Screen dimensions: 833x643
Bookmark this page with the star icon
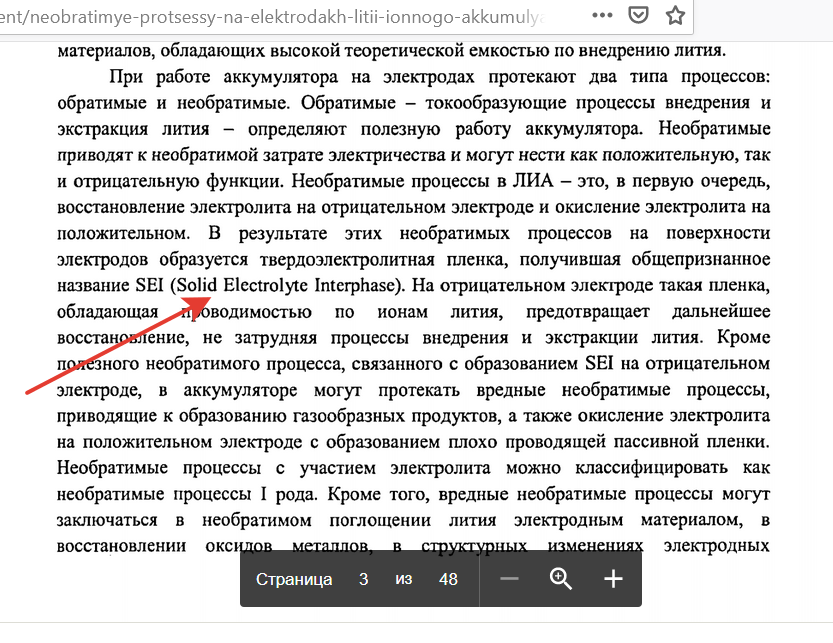coord(675,16)
